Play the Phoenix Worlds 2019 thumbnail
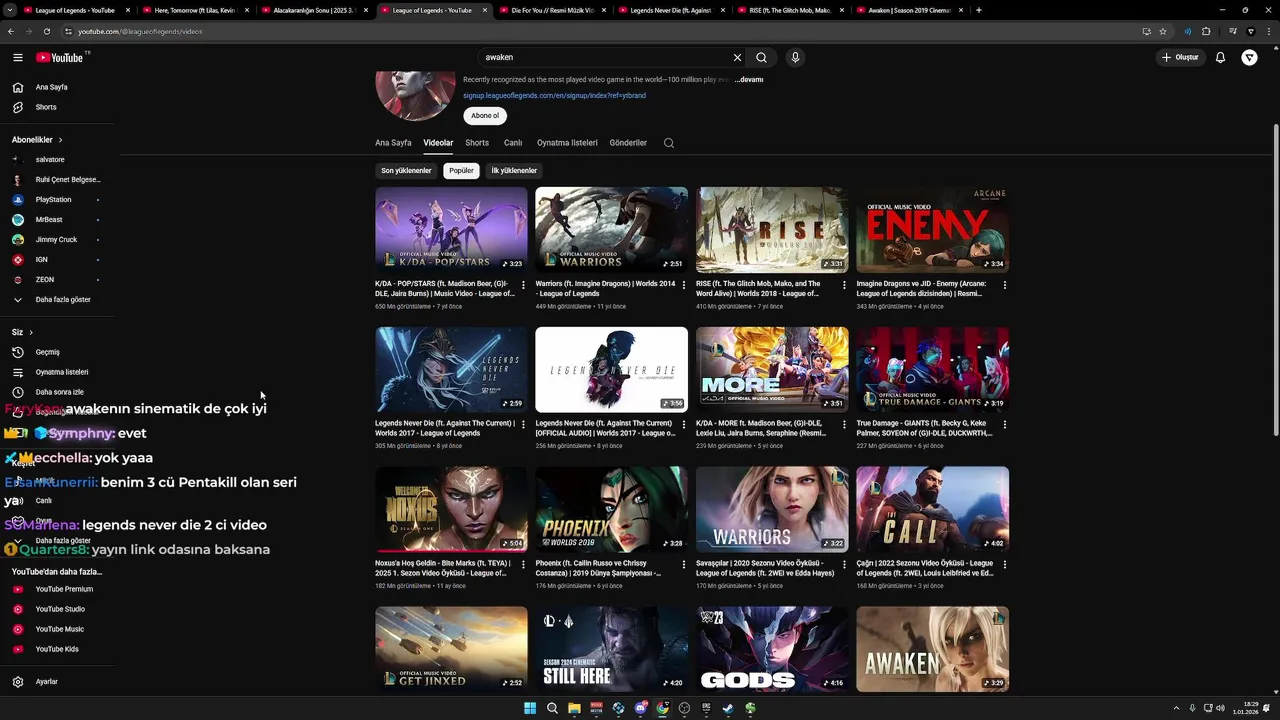This screenshot has width=1280, height=720. pos(611,509)
